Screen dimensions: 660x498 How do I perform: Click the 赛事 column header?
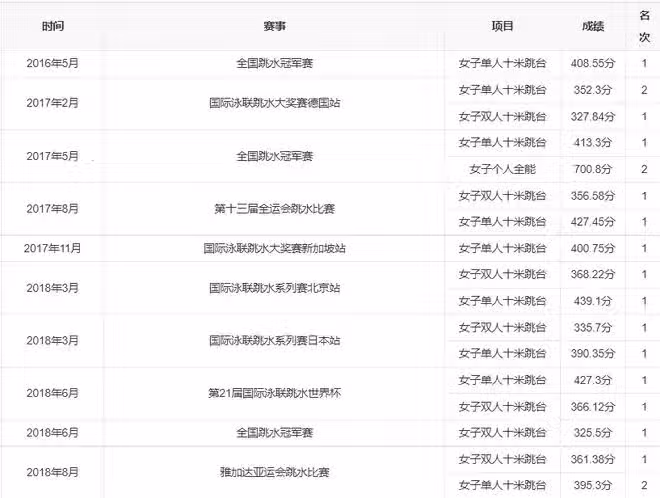275,27
